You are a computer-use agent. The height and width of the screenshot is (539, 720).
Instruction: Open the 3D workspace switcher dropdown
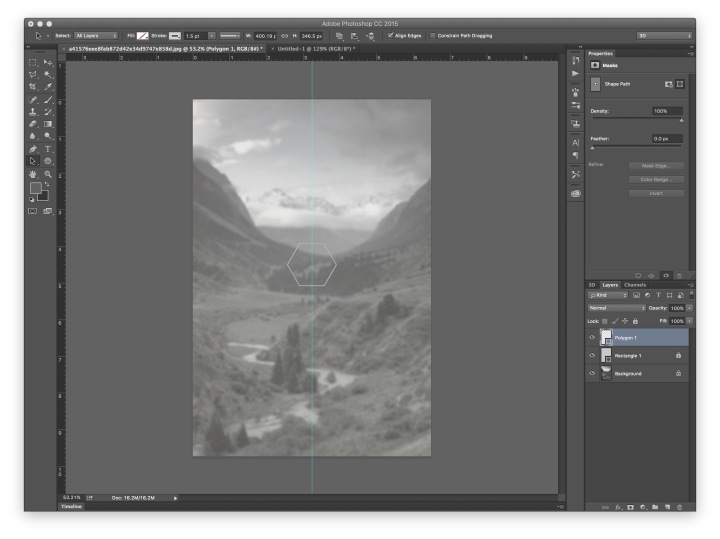664,36
